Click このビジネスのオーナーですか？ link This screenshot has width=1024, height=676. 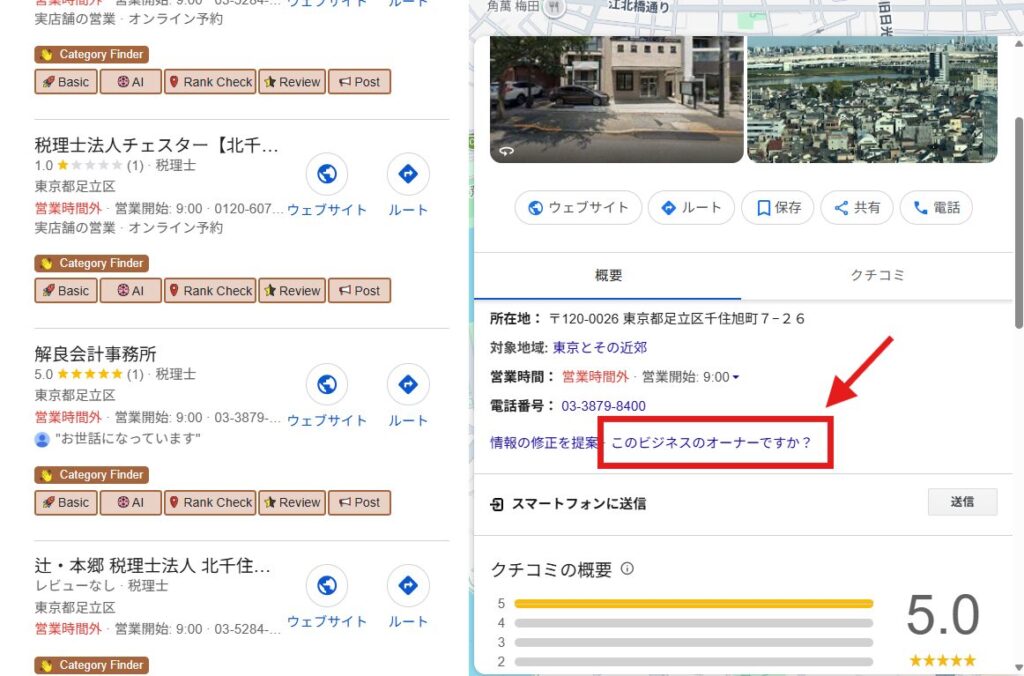711,442
